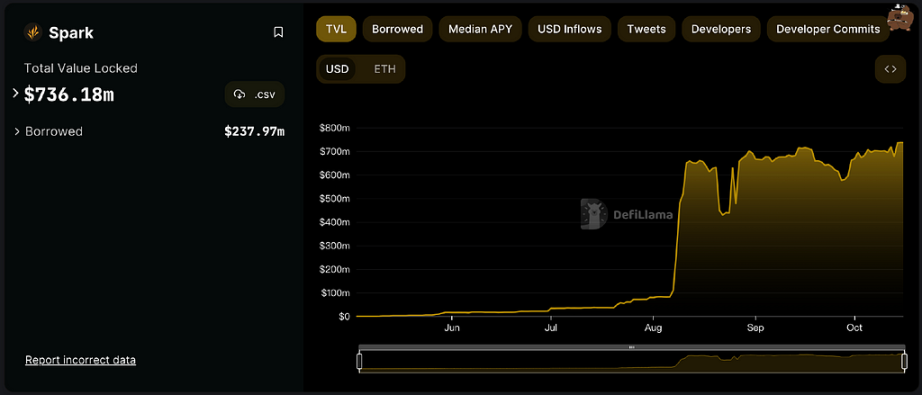This screenshot has width=922, height=395.
Task: Select USD denomination
Action: (338, 69)
